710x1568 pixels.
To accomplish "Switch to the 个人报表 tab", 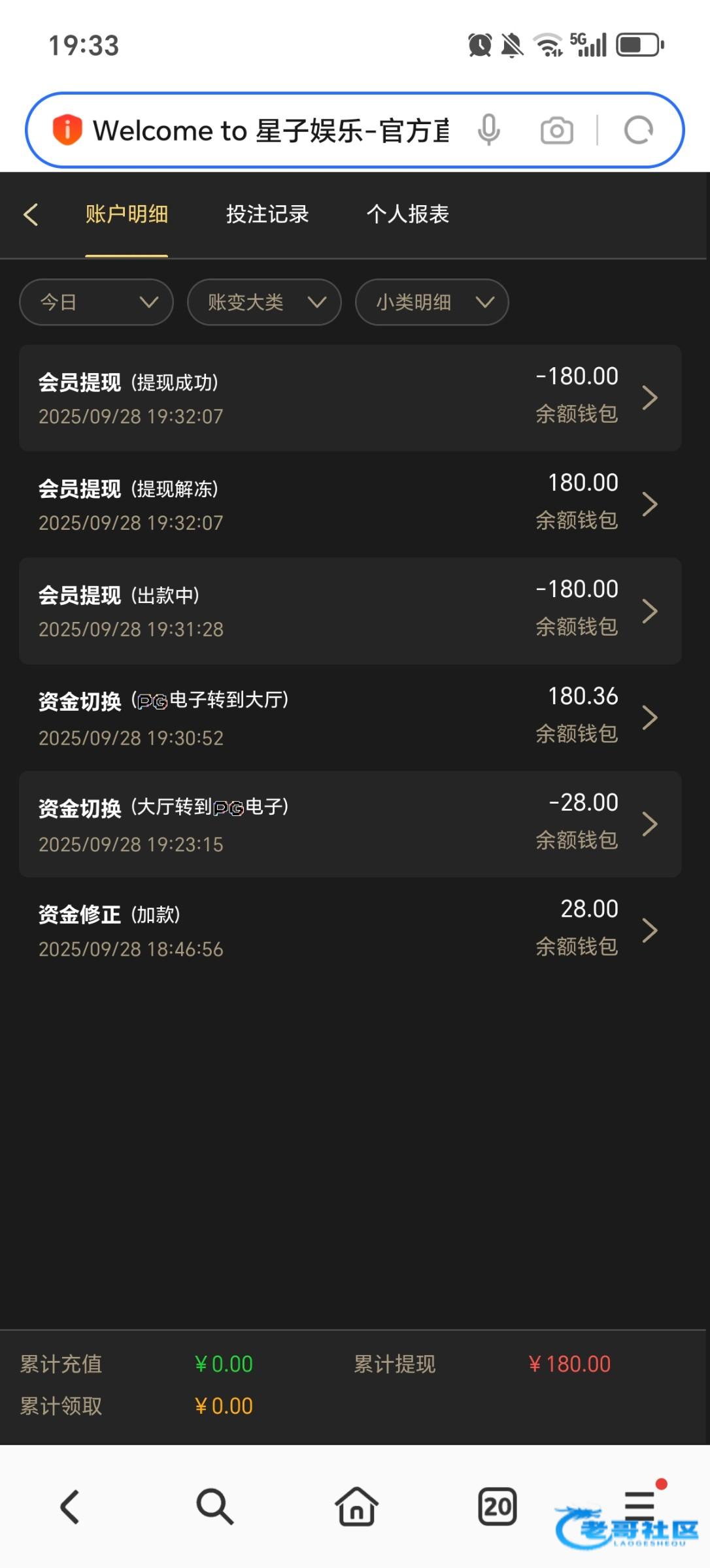I will tap(407, 214).
